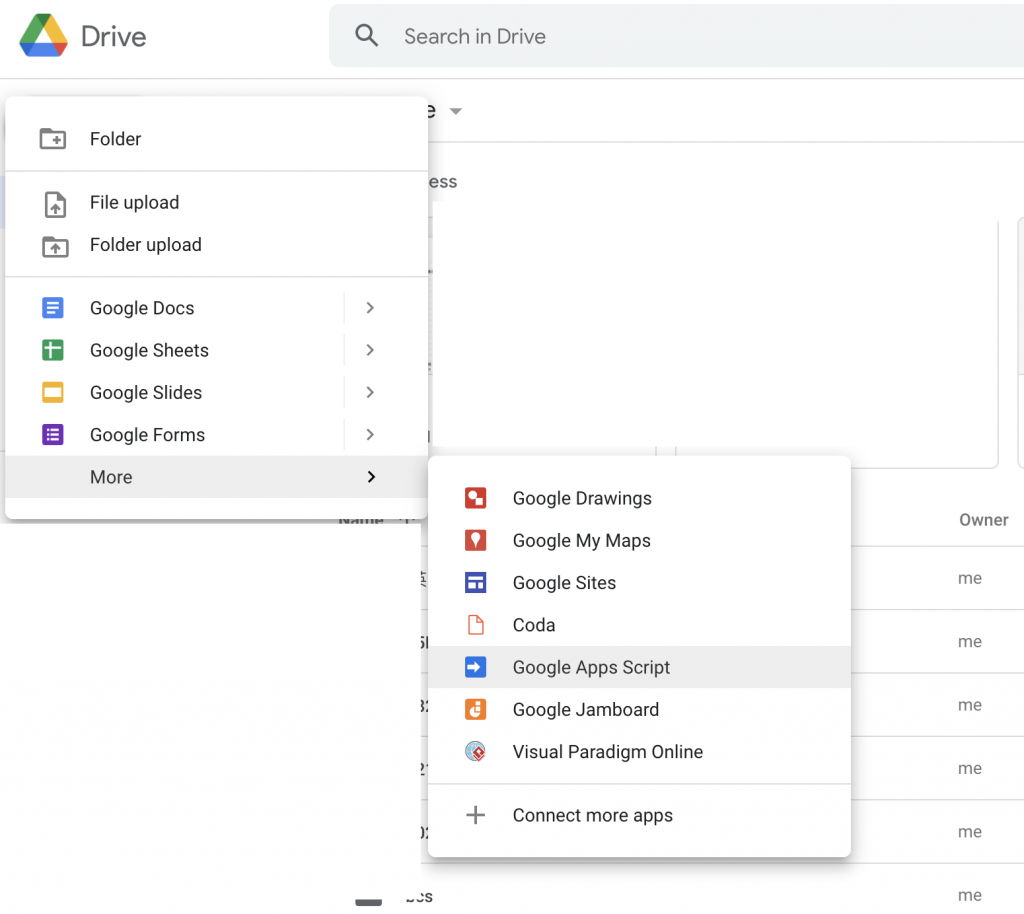
Task: Expand the Google Docs submenu arrow
Action: pos(370,307)
